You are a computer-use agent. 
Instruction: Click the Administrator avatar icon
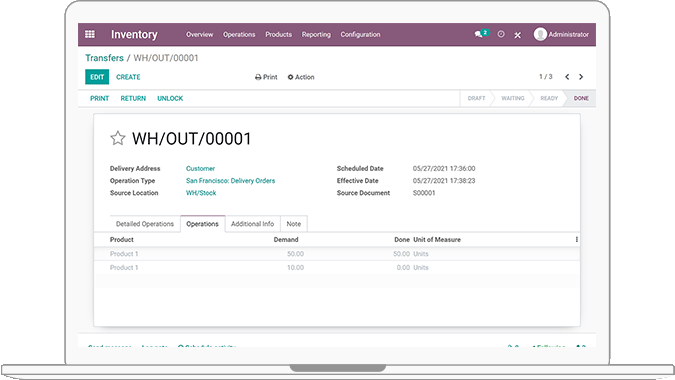(x=540, y=34)
